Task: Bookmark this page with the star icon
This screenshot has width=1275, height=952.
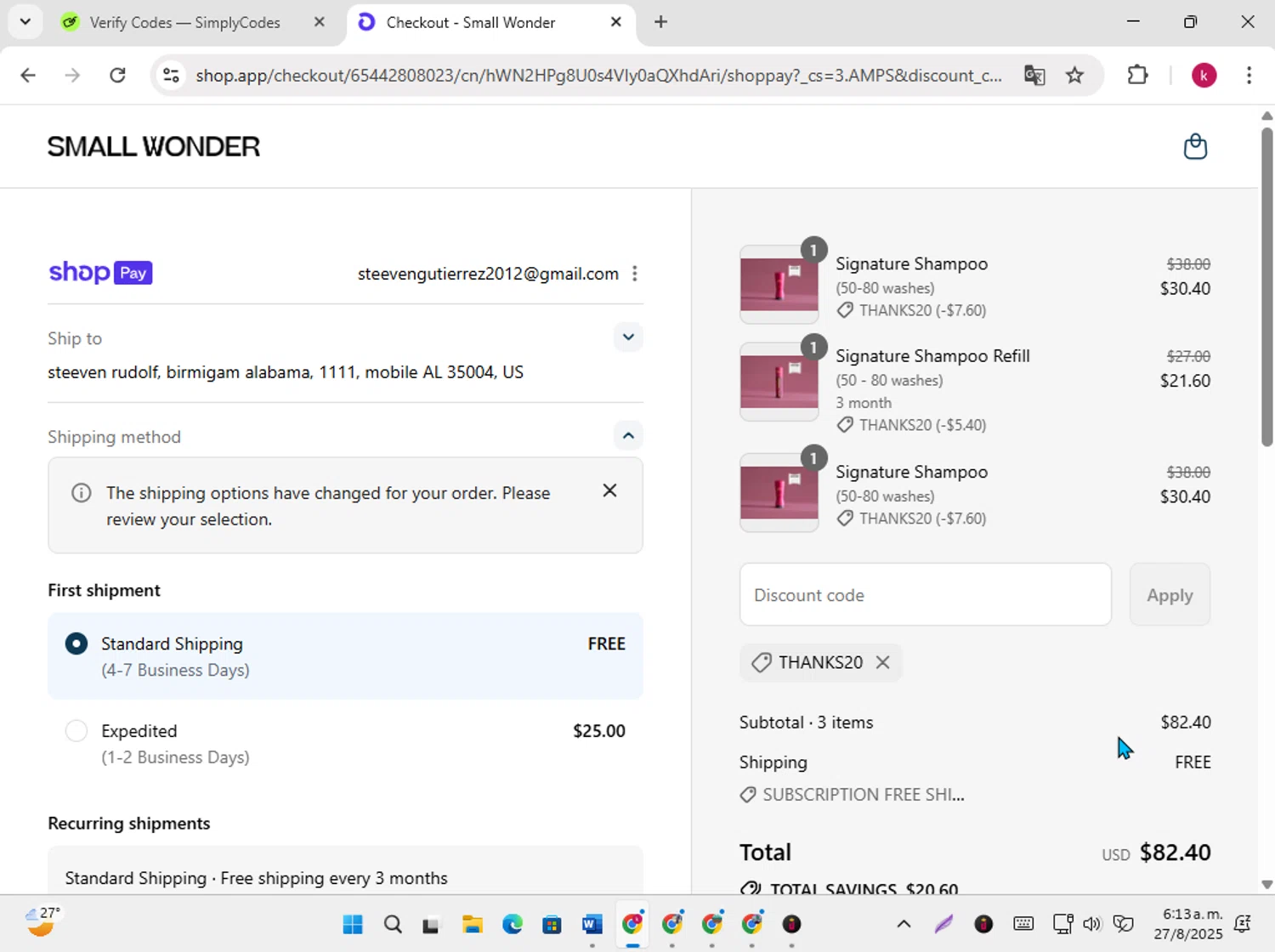Action: pyautogui.click(x=1075, y=75)
